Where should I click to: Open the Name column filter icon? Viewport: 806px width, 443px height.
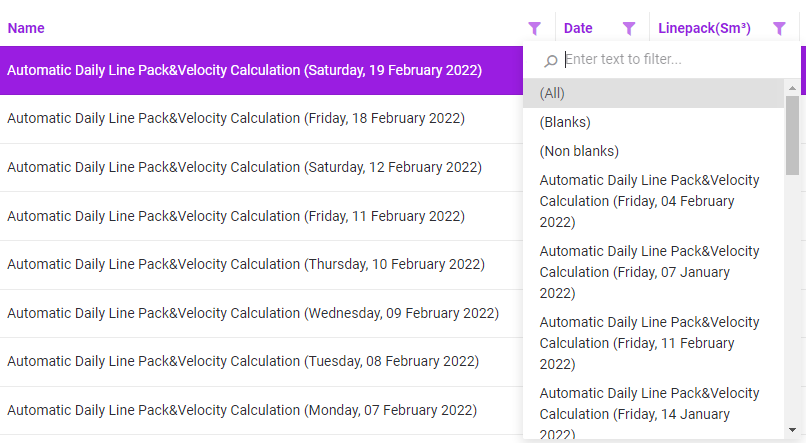[535, 29]
